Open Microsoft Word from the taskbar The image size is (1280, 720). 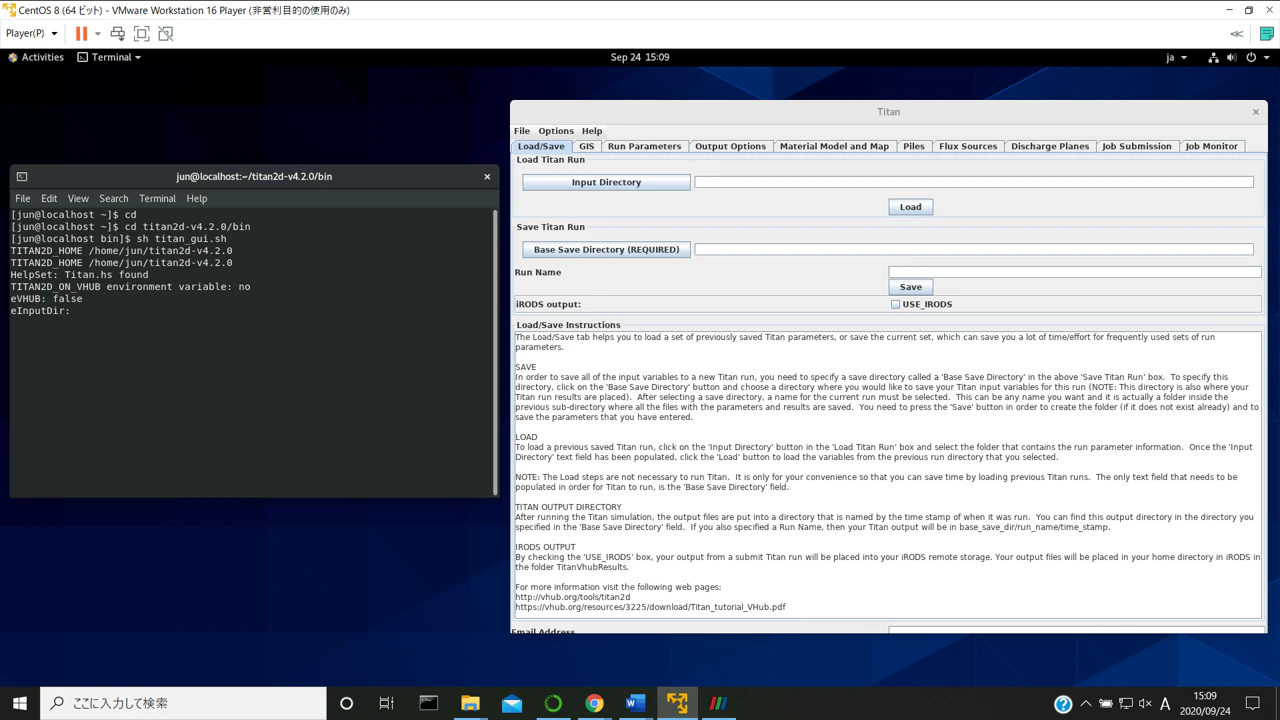pyautogui.click(x=636, y=703)
